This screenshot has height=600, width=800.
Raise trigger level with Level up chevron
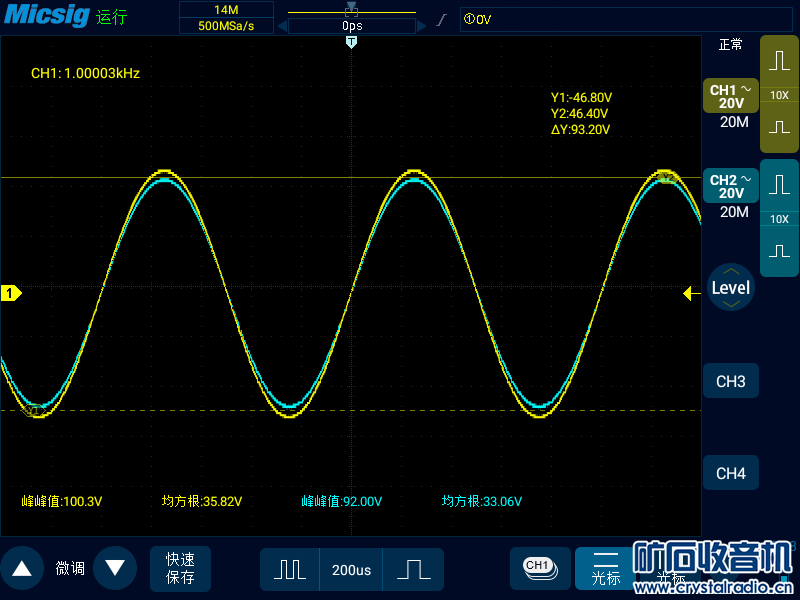pyautogui.click(x=731, y=271)
